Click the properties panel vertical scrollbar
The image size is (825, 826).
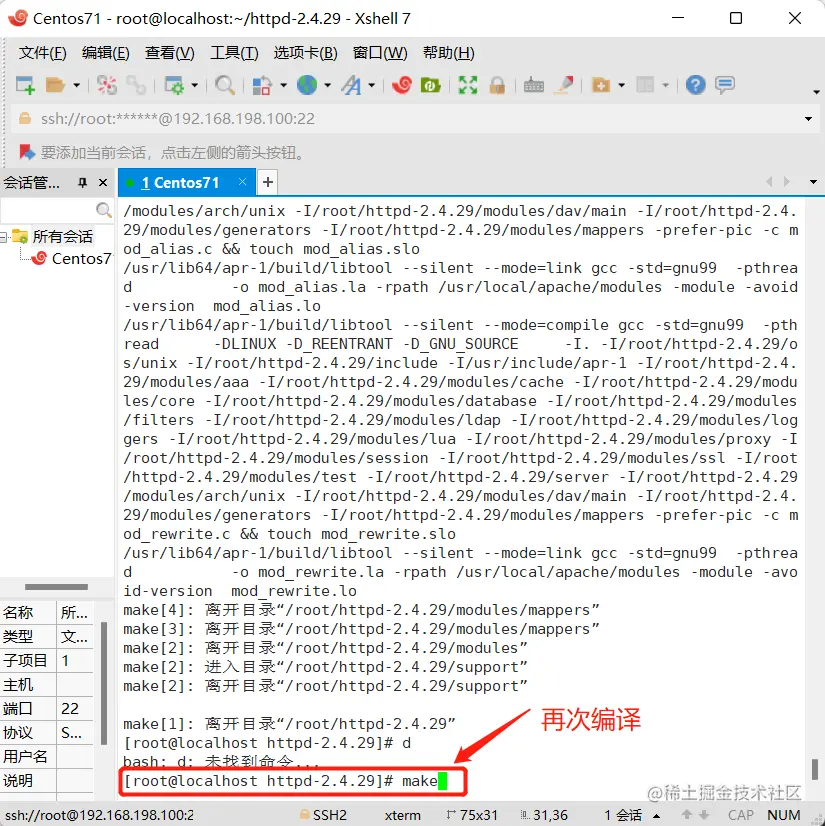[x=104, y=683]
